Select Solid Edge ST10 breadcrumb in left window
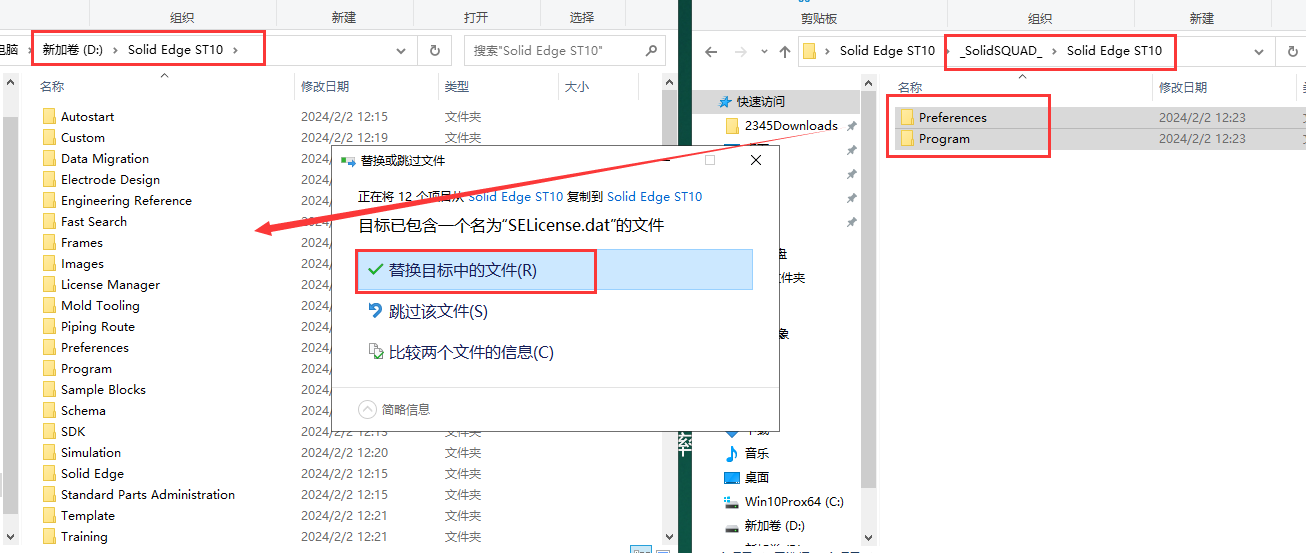1306x553 pixels. pos(175,50)
